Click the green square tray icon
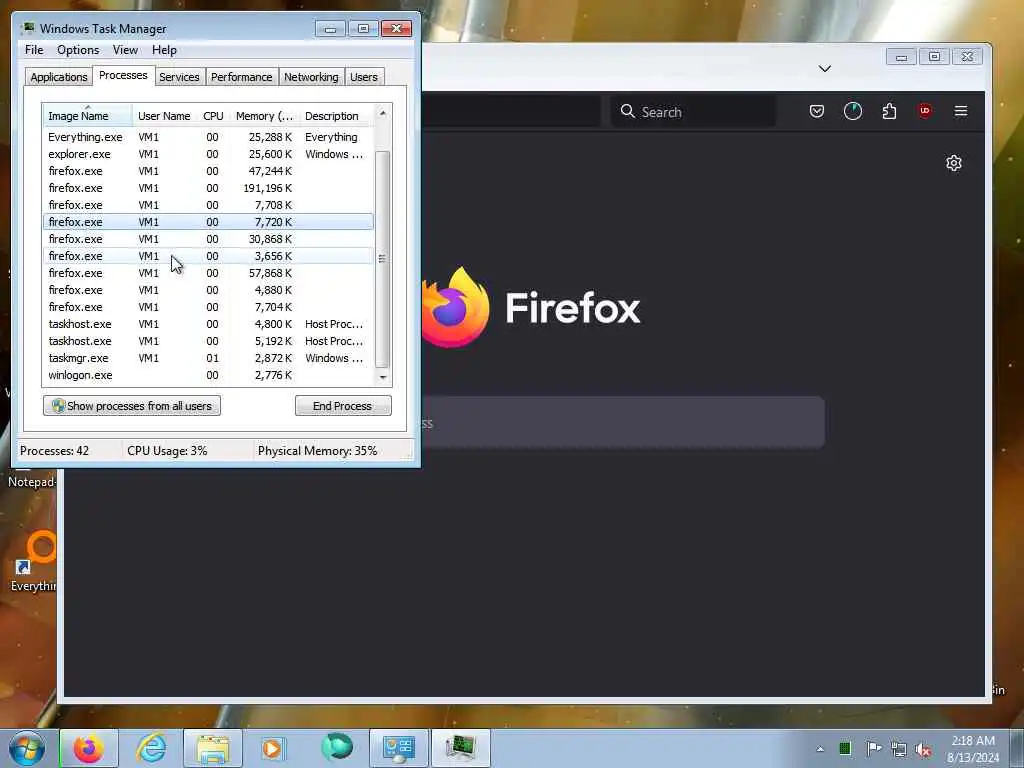This screenshot has height=768, width=1024. point(845,748)
